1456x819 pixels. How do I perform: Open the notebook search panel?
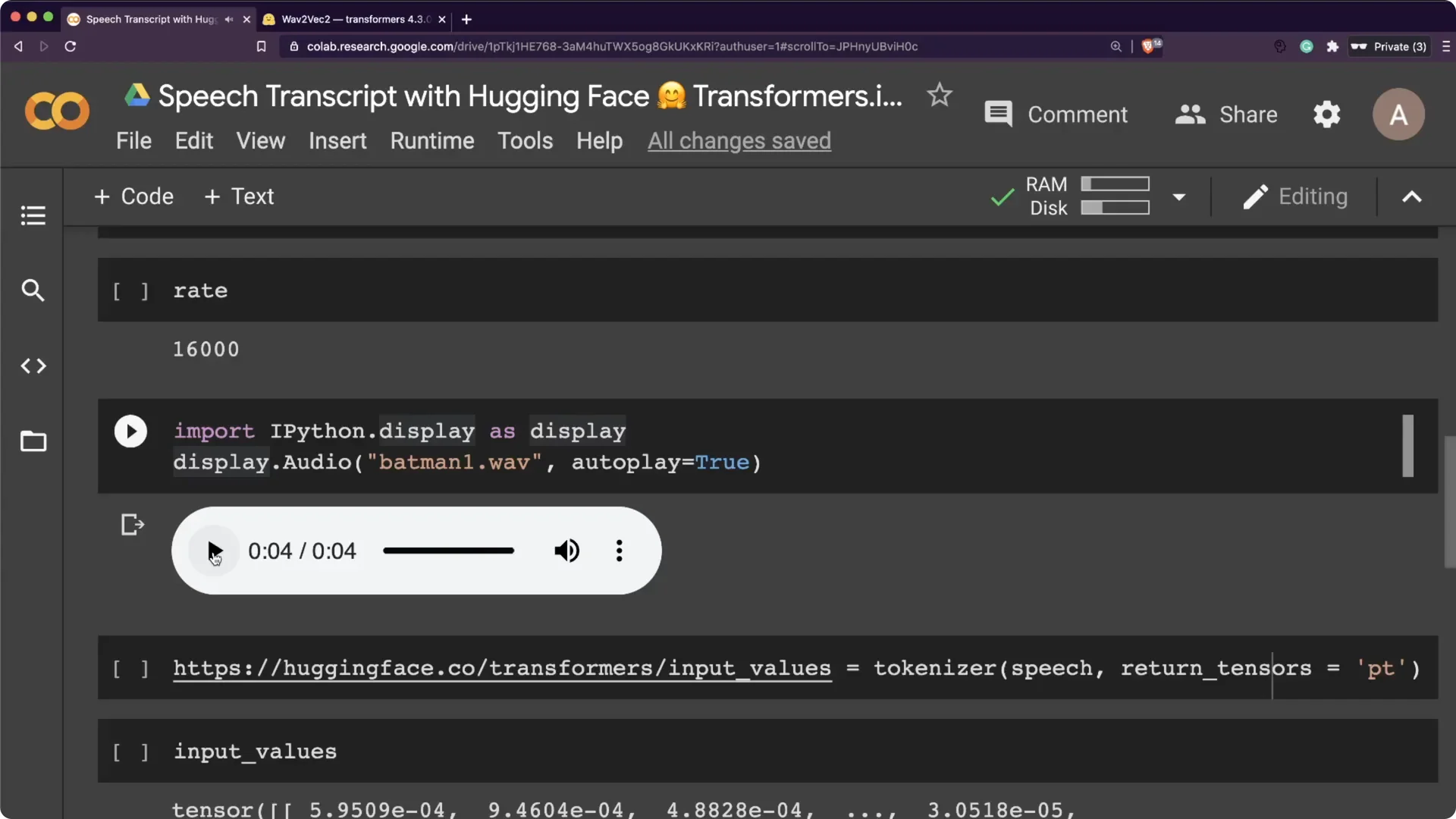[33, 290]
